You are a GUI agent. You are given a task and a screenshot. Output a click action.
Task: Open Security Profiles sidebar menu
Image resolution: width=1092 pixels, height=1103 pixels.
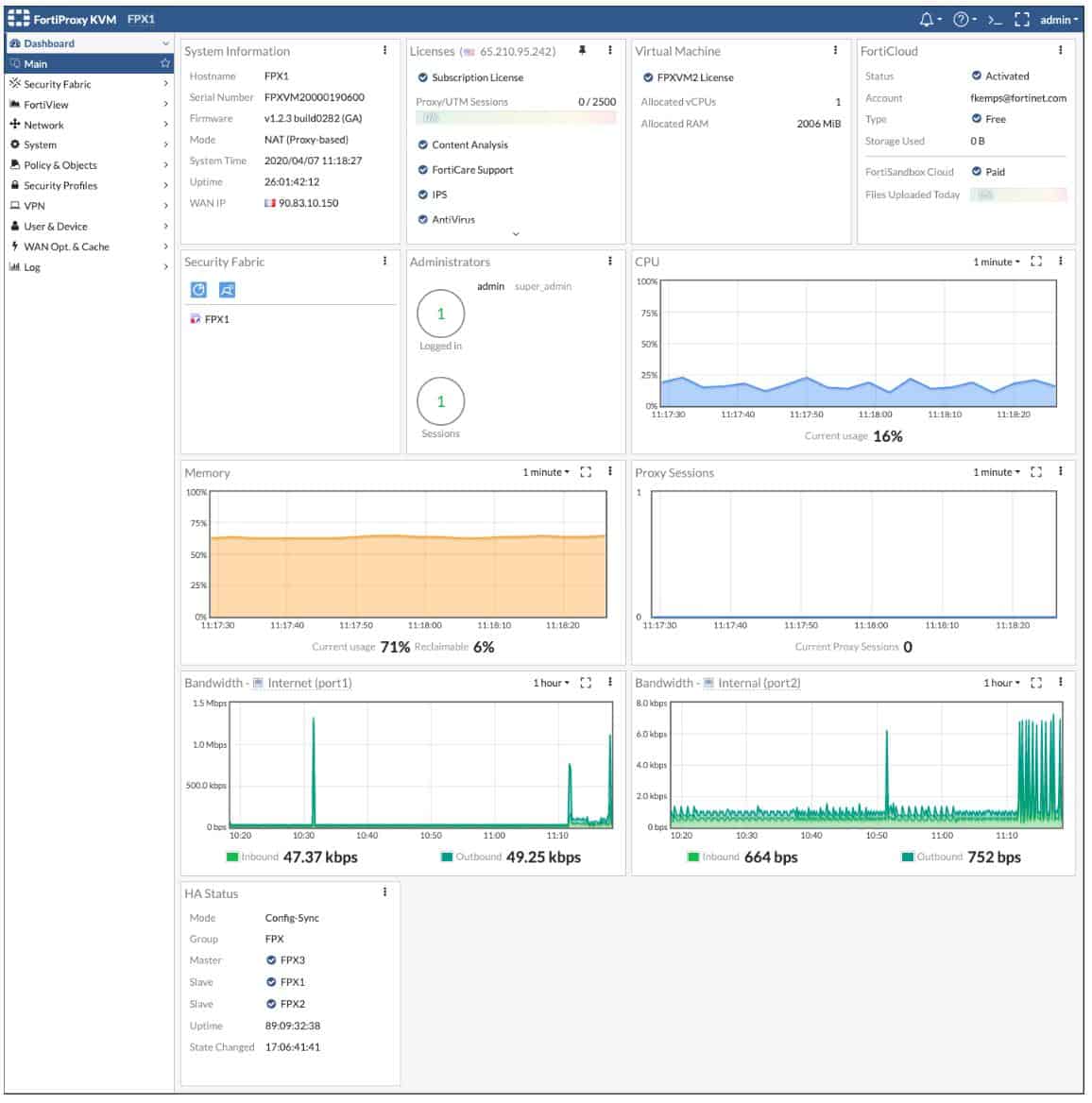(x=88, y=186)
